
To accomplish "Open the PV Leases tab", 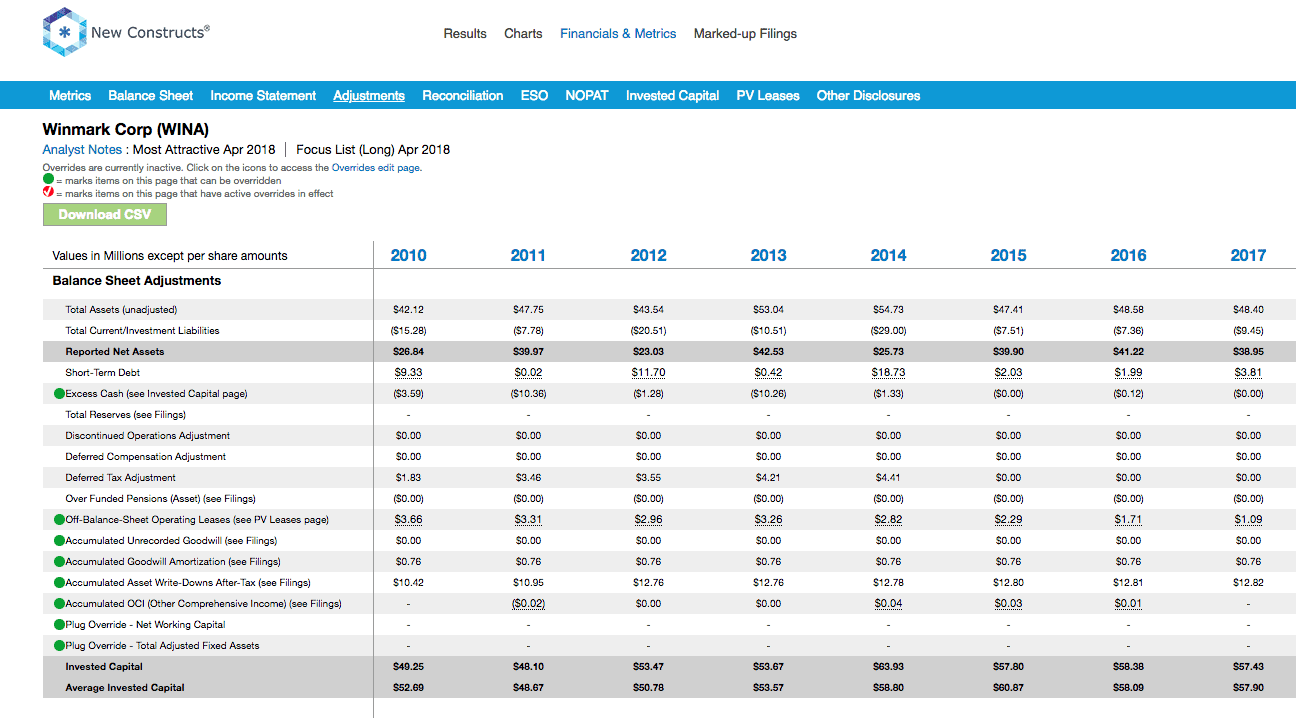I will pos(768,96).
